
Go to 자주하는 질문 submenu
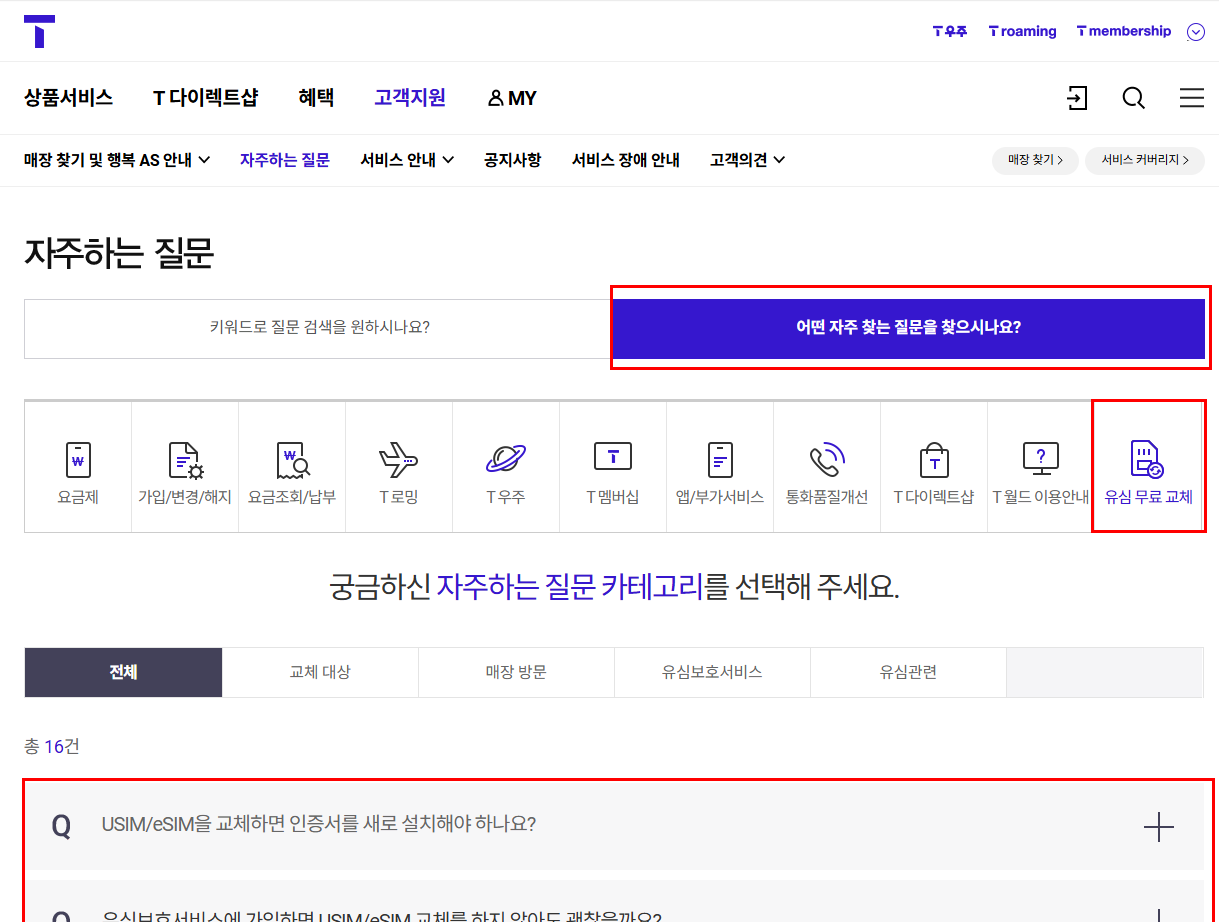285,160
